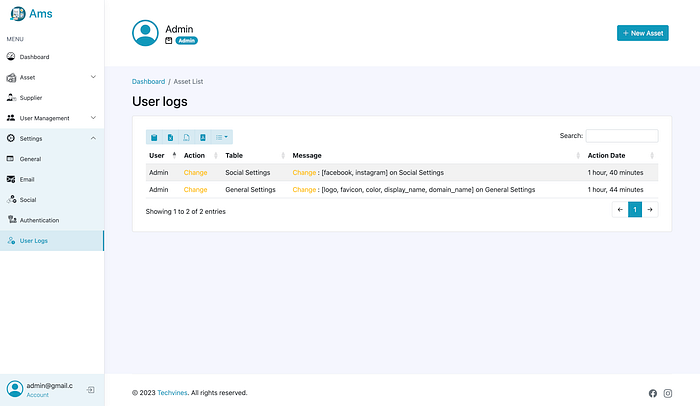The image size is (700, 406).
Task: Sort the table by User column
Action: (x=162, y=155)
